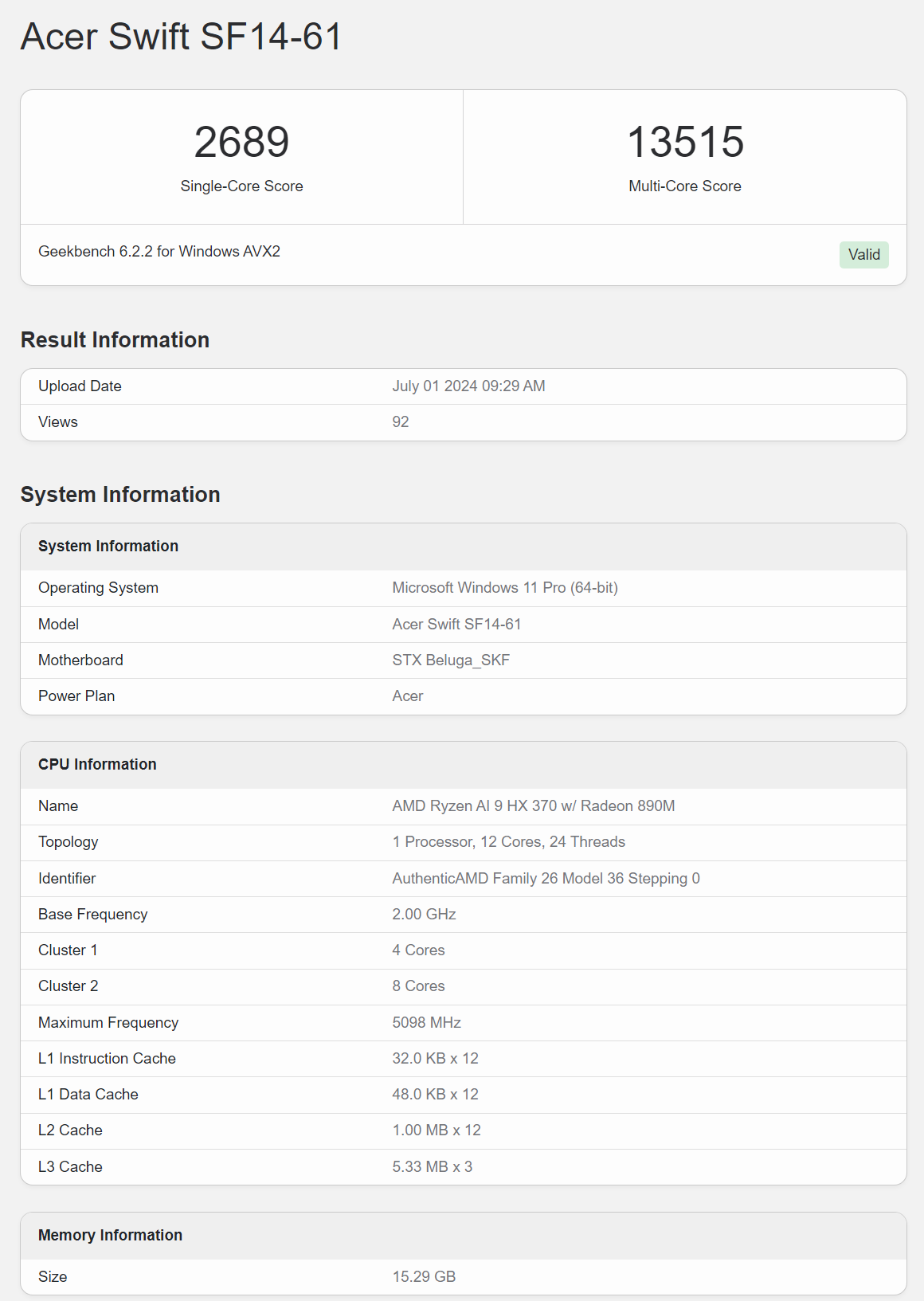924x1301 pixels.
Task: Click the CPU Information table header
Action: [97, 765]
